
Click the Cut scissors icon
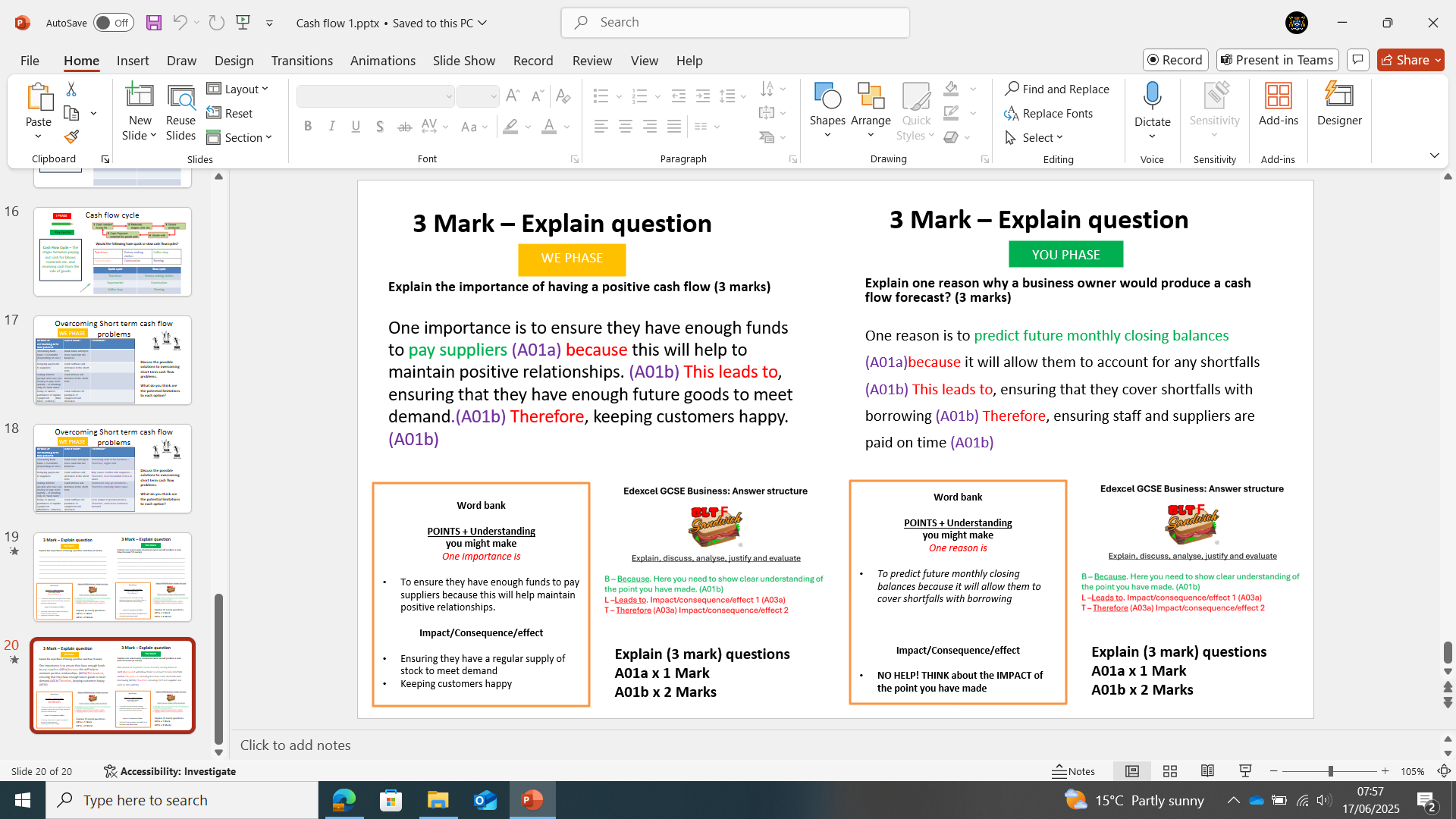(71, 89)
